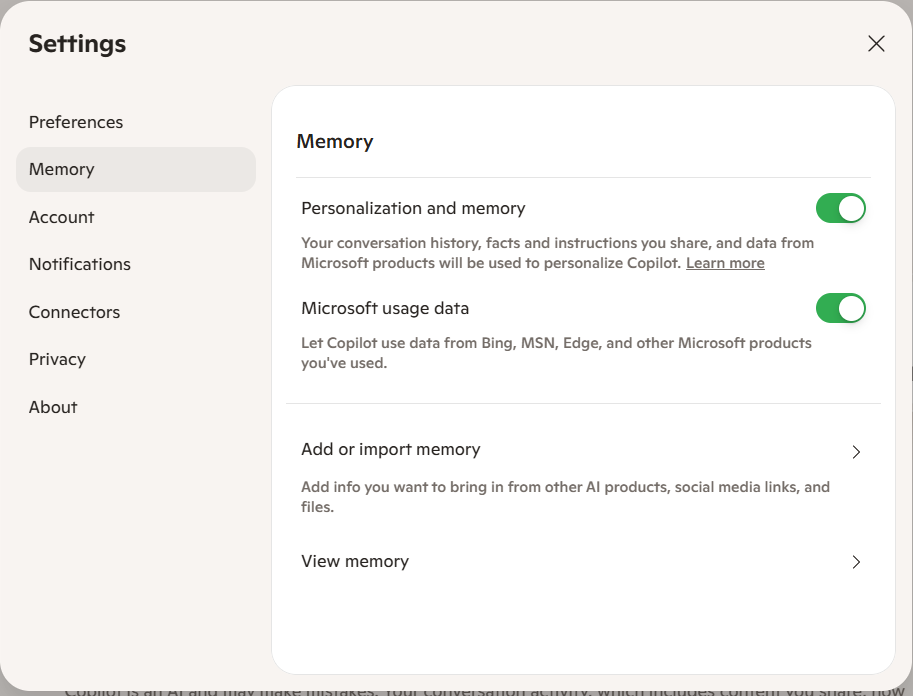913x696 pixels.
Task: Open the Privacy settings section
Action: [135, 359]
